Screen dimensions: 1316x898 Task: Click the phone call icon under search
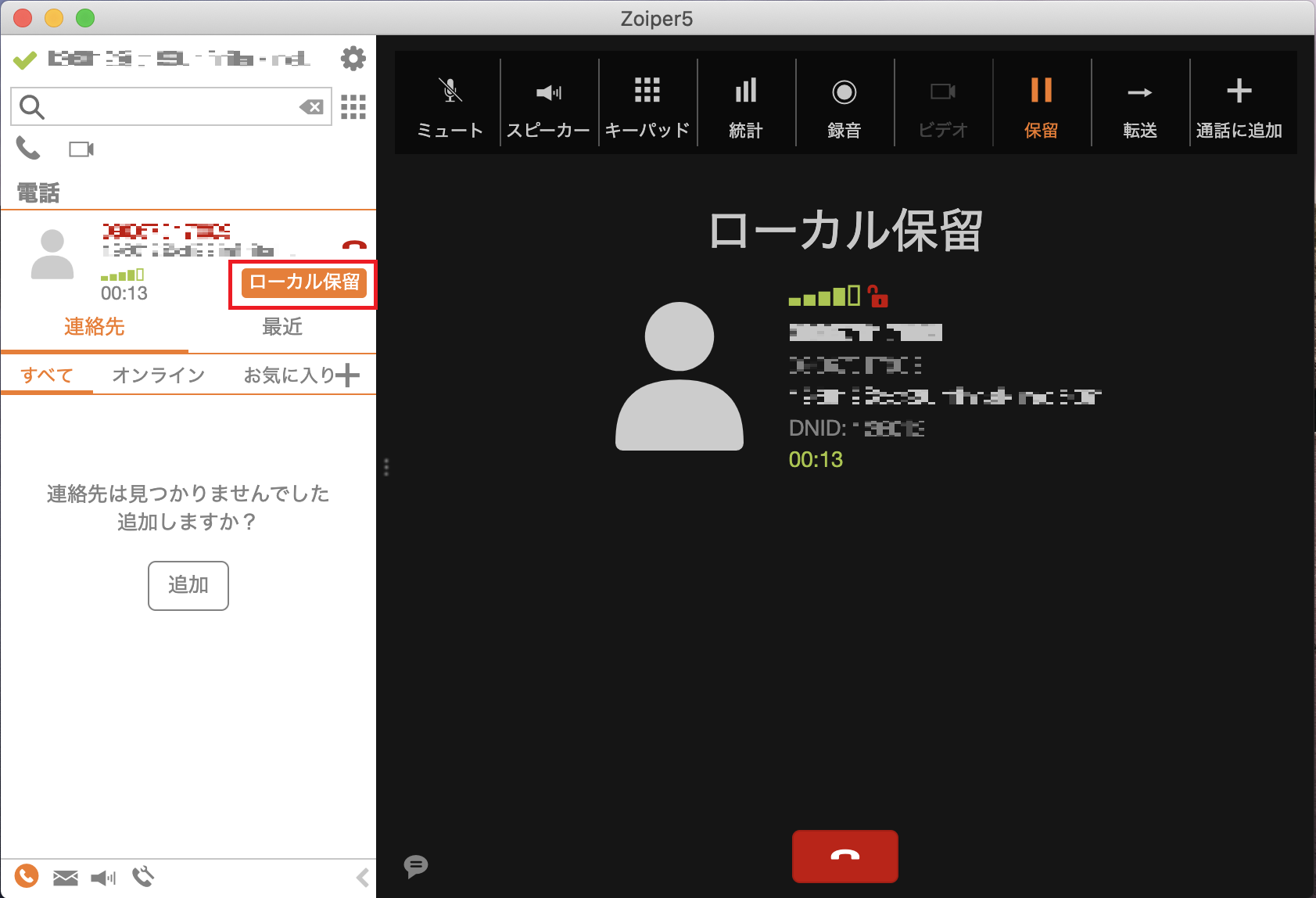pyautogui.click(x=28, y=148)
